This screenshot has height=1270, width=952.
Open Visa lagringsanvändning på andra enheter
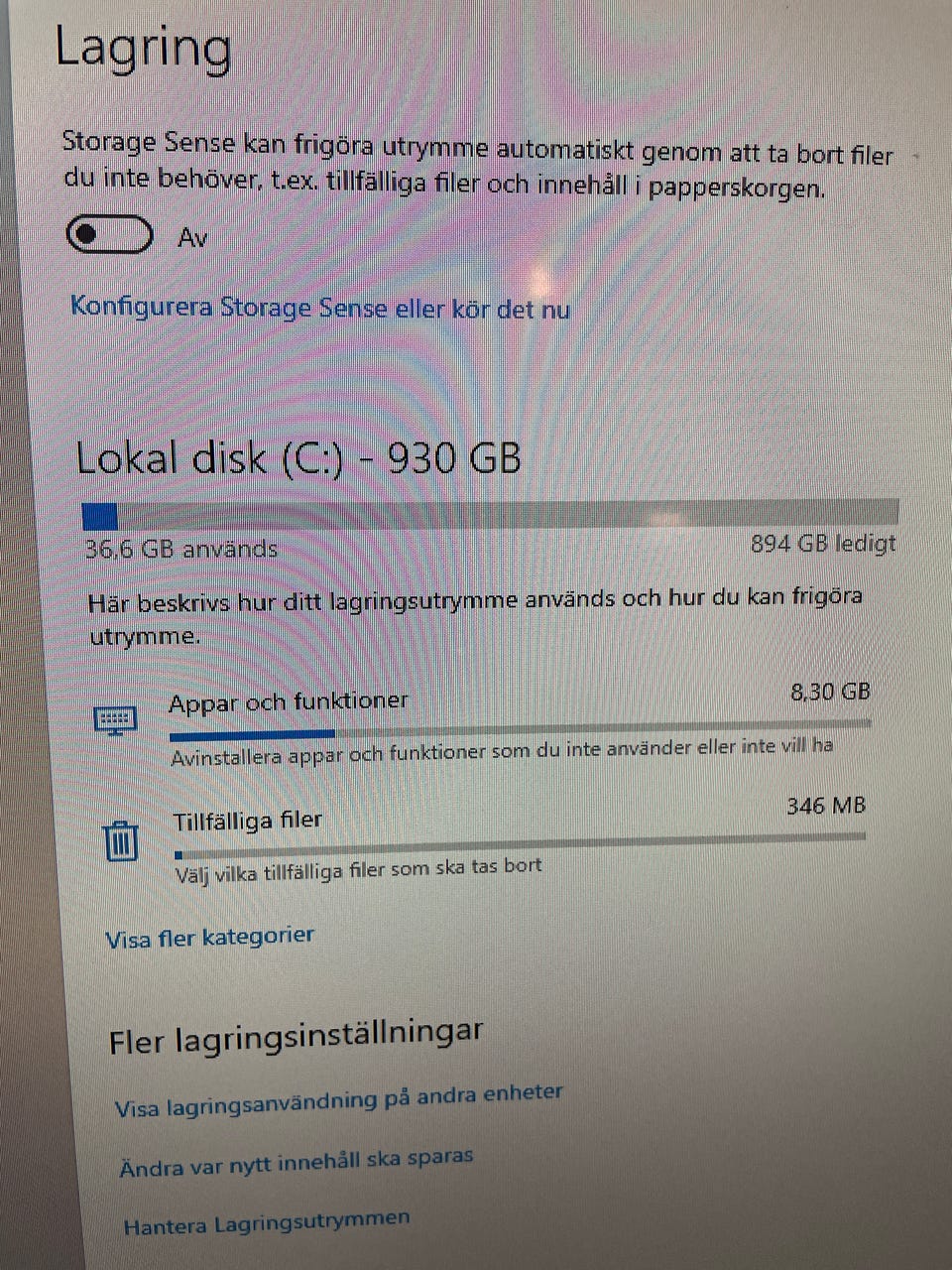pos(338,1099)
